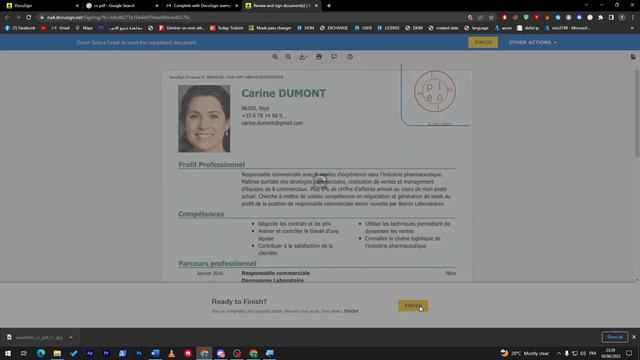Screen dimensions: 640x360
Task: Open the DOM bookmark
Action: pyautogui.click(x=306, y=28)
